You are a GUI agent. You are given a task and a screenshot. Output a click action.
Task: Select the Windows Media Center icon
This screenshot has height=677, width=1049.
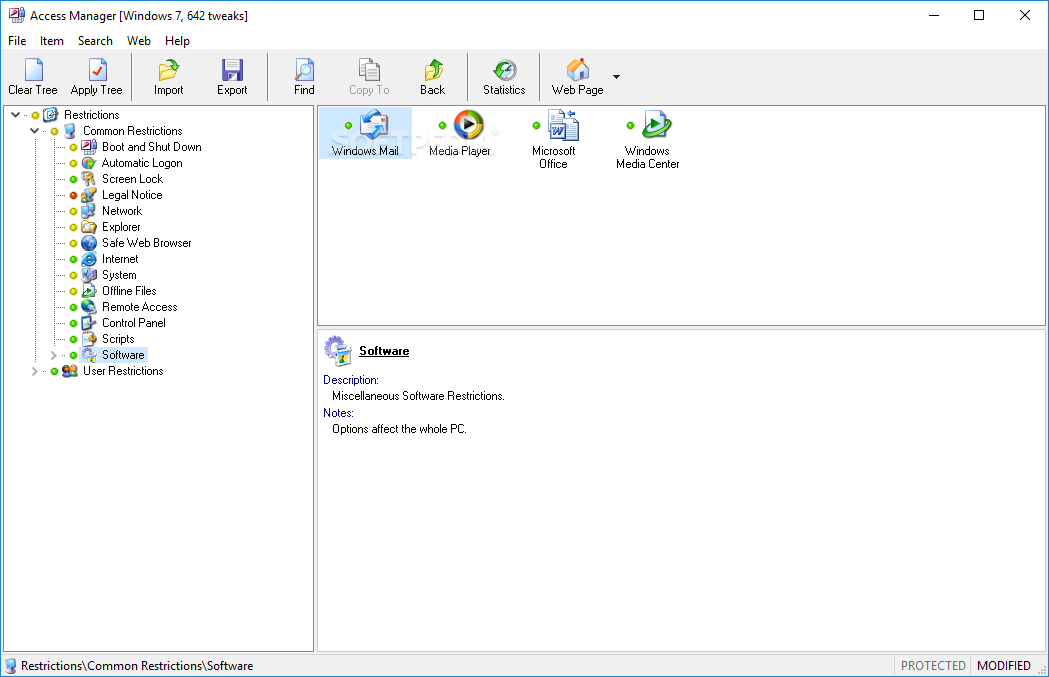[656, 125]
